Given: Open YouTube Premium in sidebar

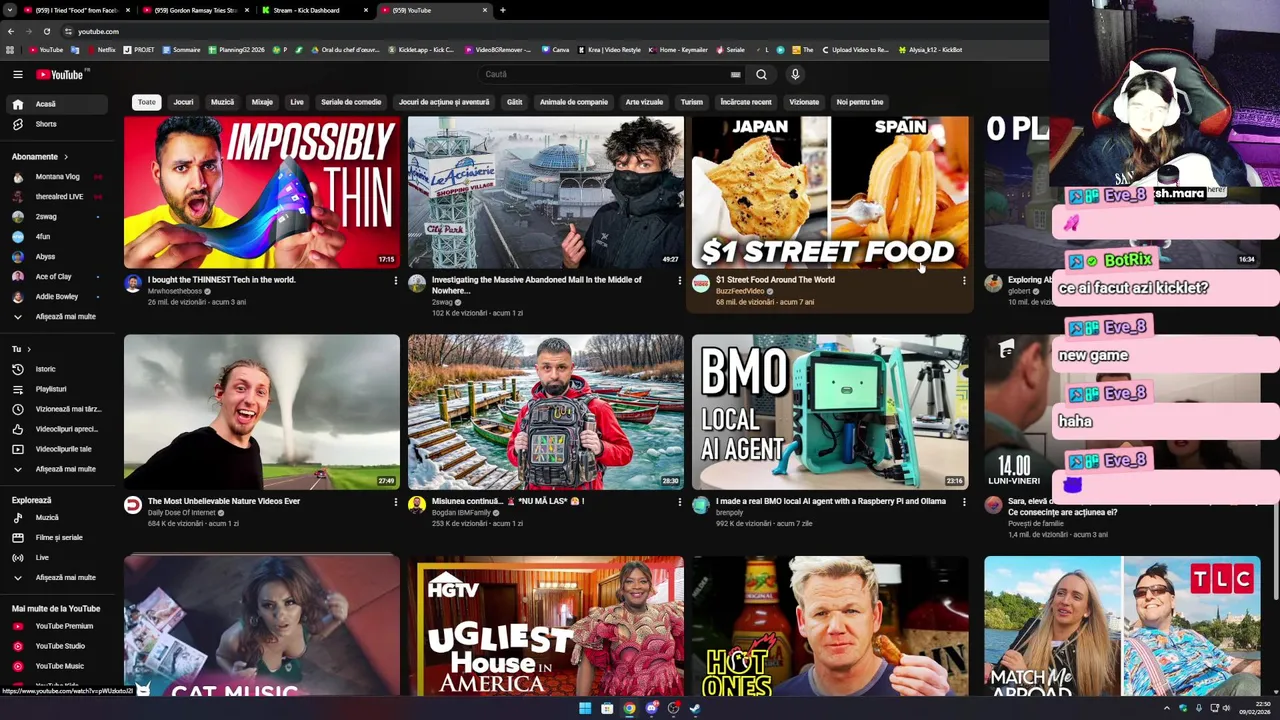Looking at the screenshot, I should pos(58,626).
